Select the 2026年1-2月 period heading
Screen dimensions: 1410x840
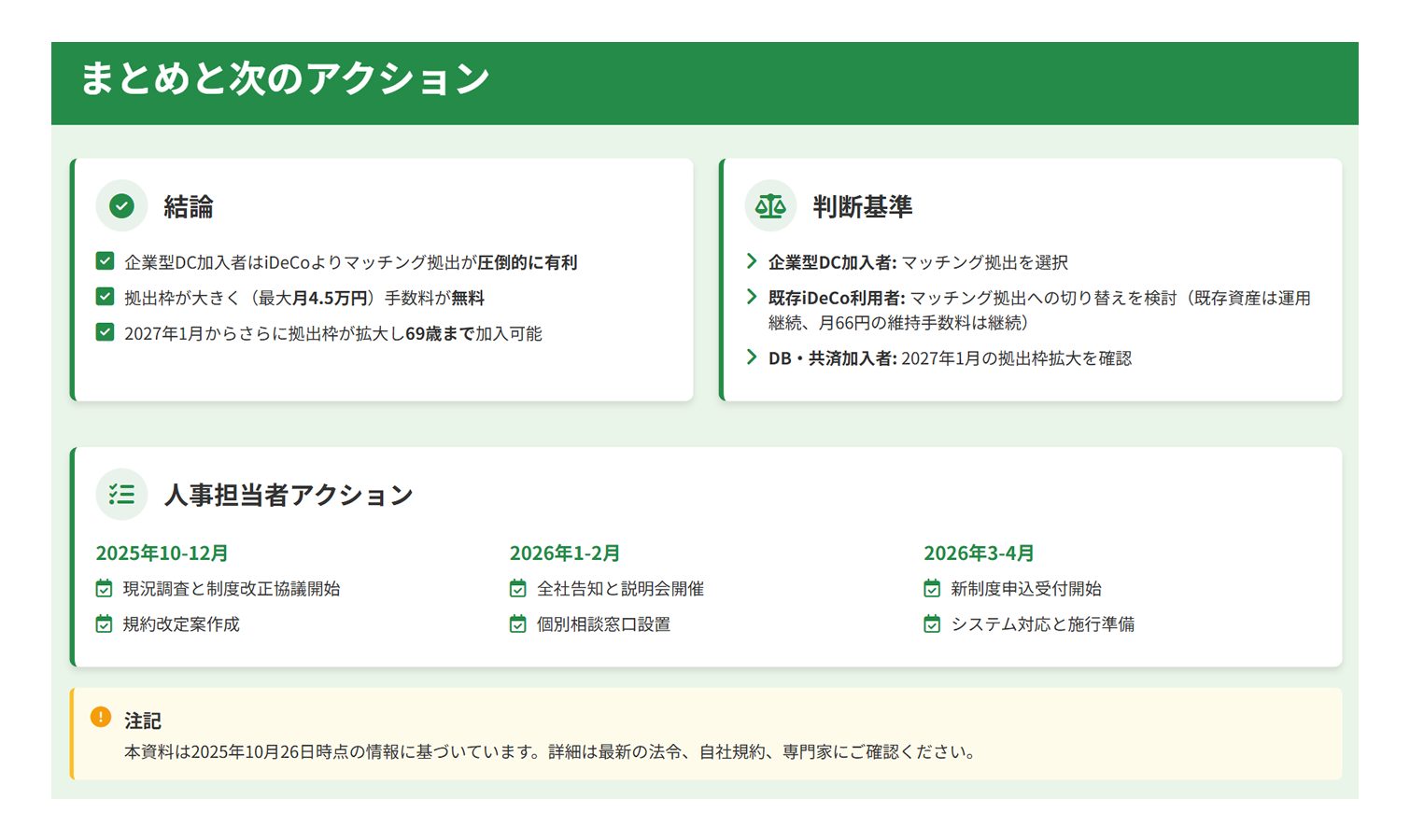(x=564, y=553)
